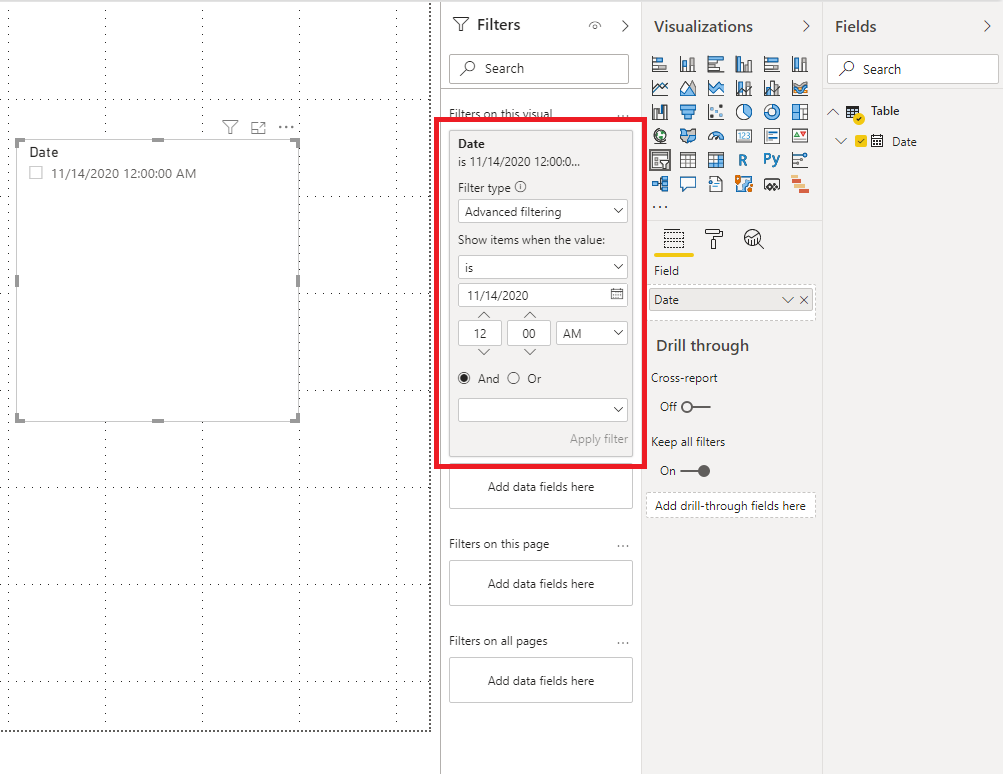Open the Date field well chevron
This screenshot has height=774, width=1003.
pyautogui.click(x=787, y=300)
